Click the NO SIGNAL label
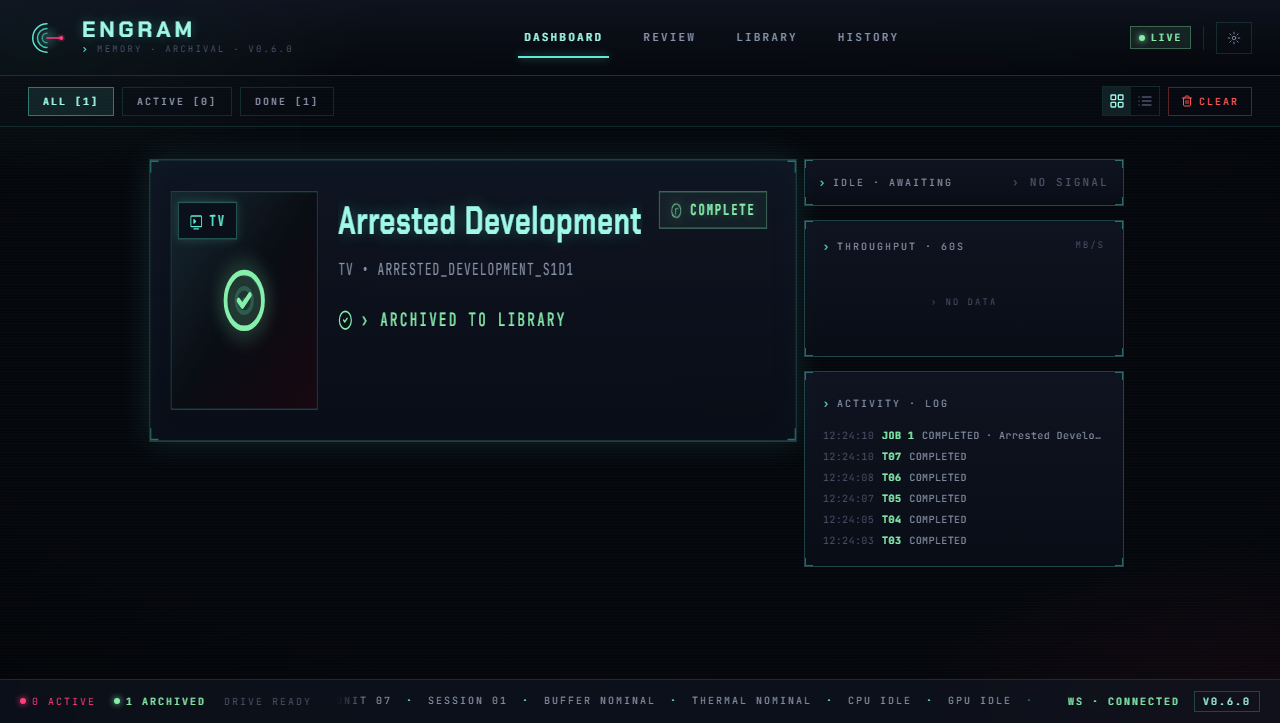The image size is (1280, 723). 1060,183
